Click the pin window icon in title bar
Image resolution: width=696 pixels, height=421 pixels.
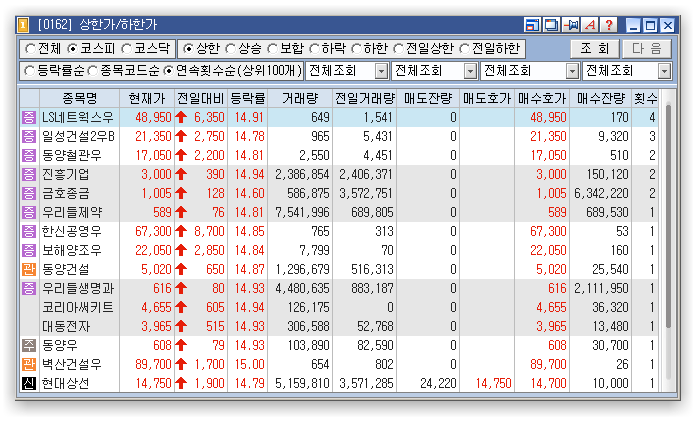point(570,25)
